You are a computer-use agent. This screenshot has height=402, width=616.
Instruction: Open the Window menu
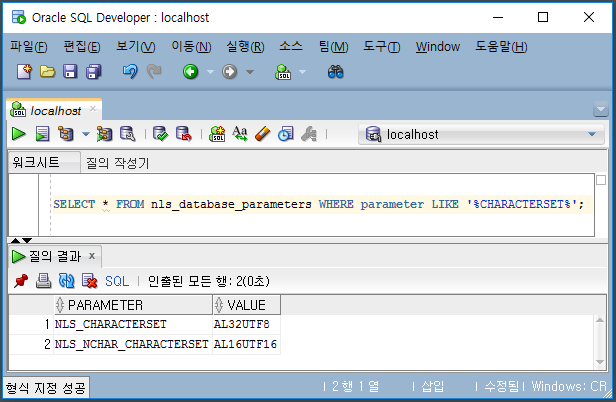[438, 47]
